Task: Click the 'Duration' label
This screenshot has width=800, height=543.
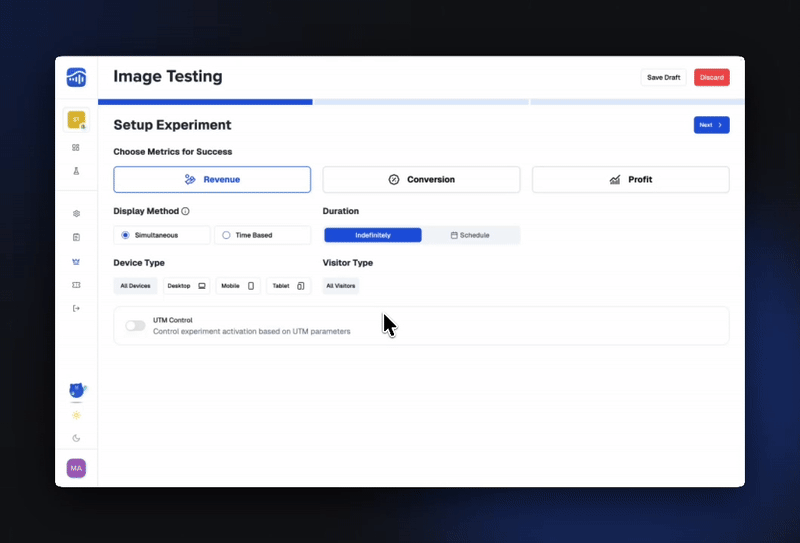Action: coord(340,211)
